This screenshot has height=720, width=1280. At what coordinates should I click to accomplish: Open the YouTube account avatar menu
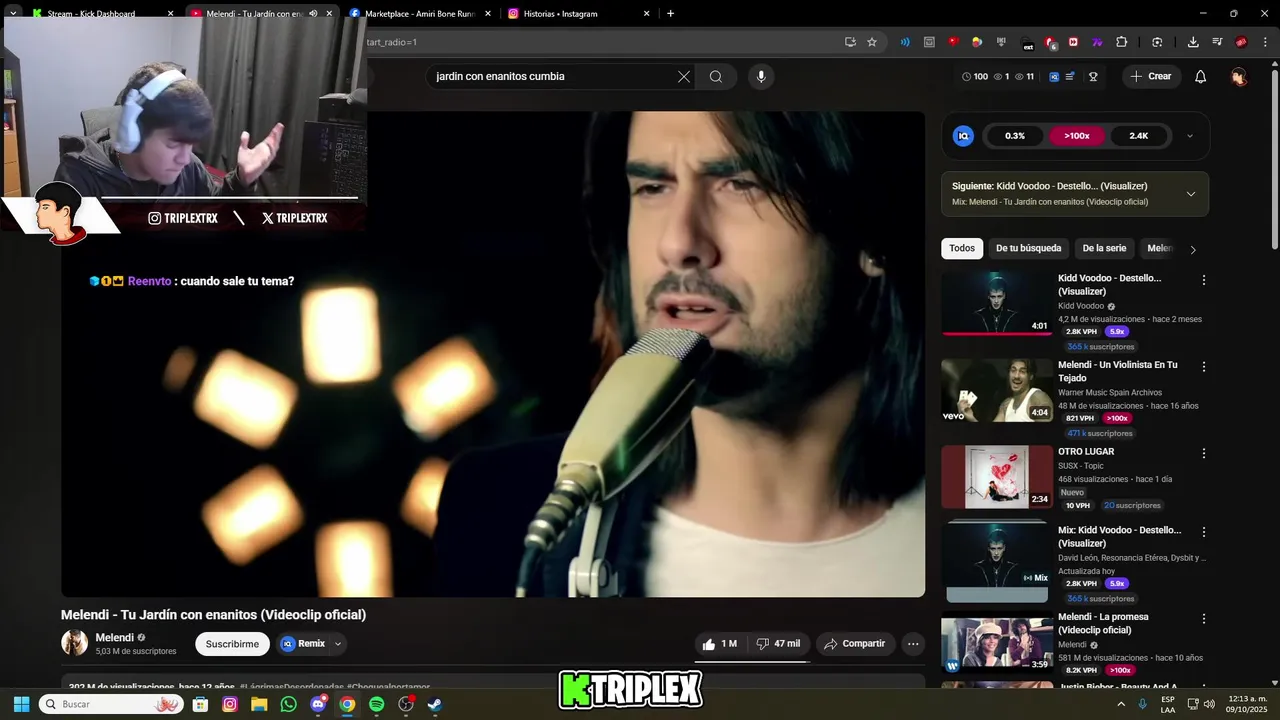point(1239,77)
